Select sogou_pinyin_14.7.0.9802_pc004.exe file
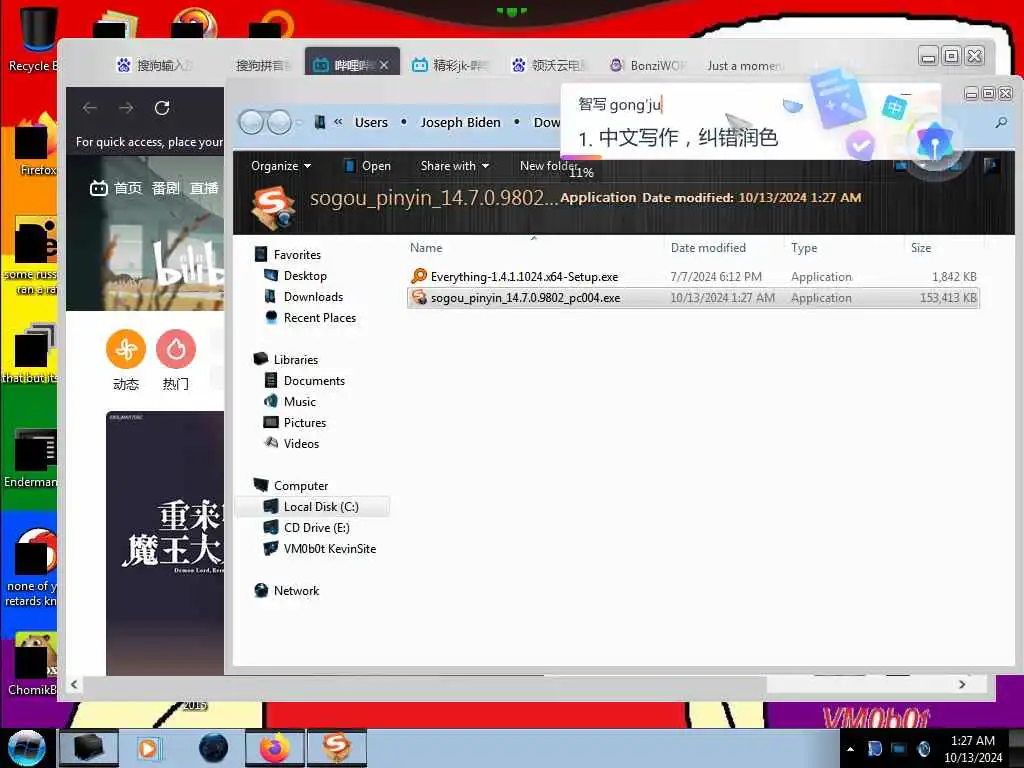The height and width of the screenshot is (768, 1024). 693,298
